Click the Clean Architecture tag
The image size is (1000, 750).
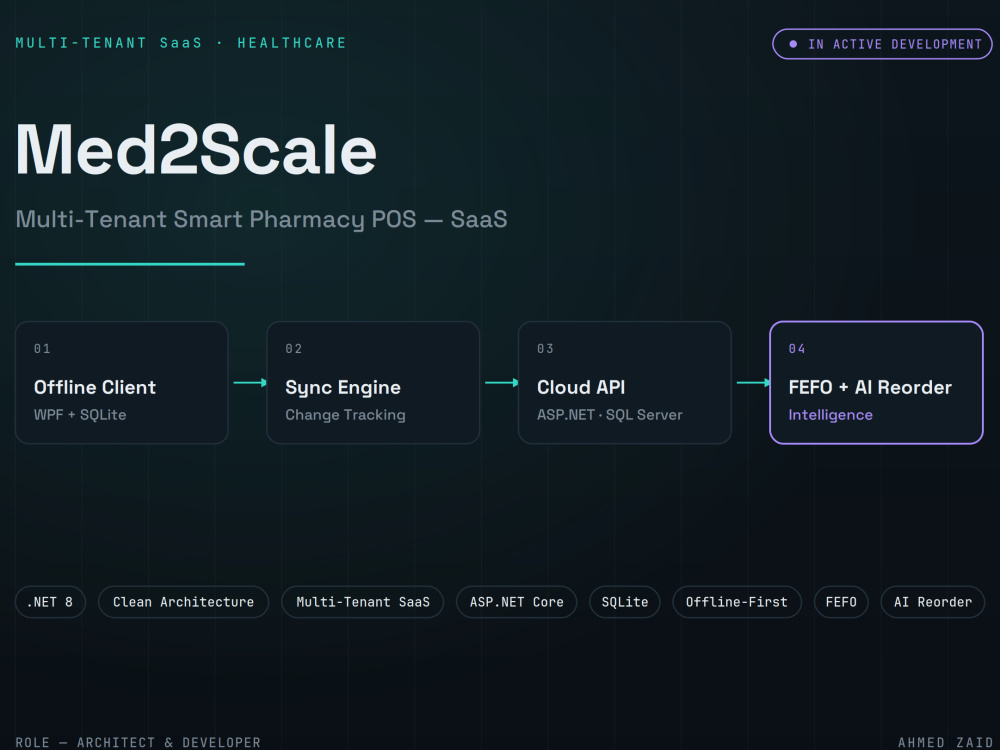[x=184, y=602]
